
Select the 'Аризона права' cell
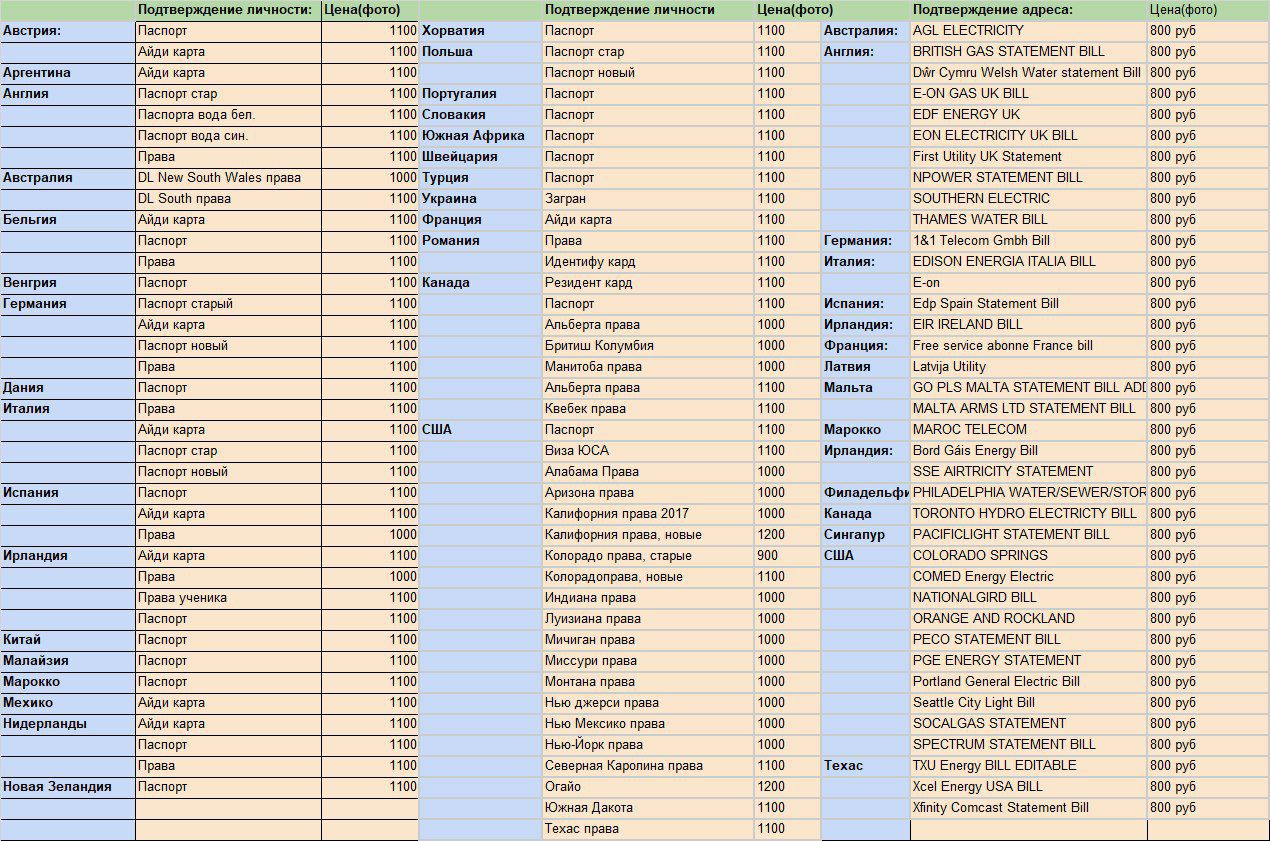648,493
